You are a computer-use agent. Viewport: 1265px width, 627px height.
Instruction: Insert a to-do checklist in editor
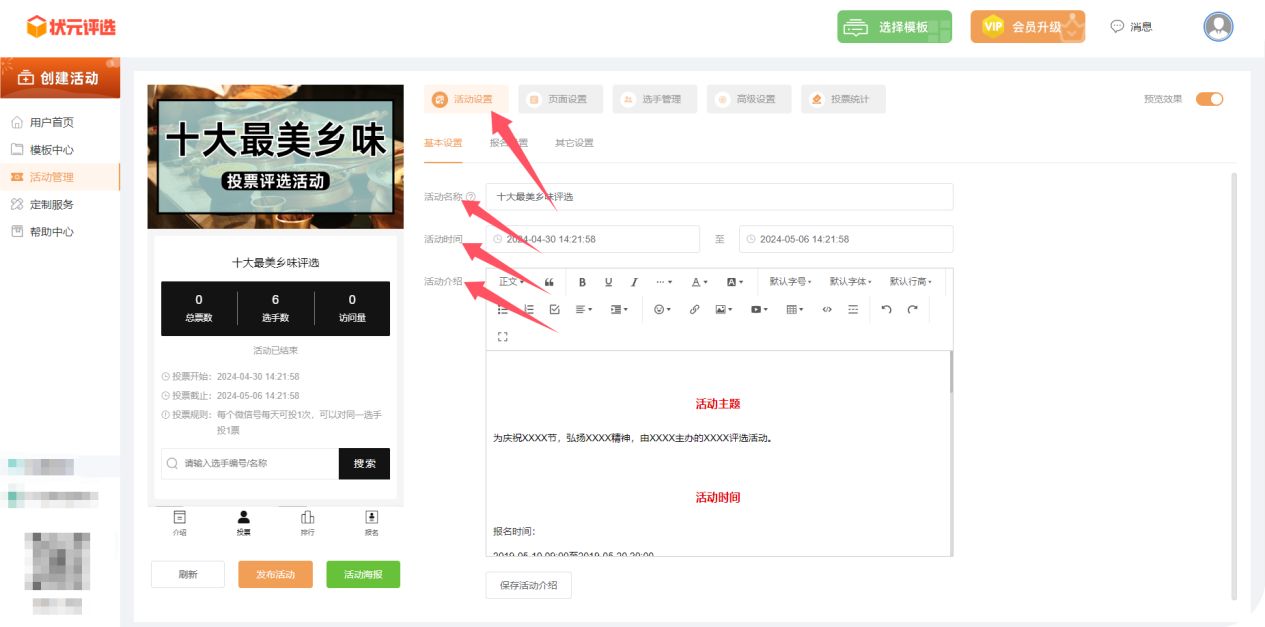pos(555,310)
